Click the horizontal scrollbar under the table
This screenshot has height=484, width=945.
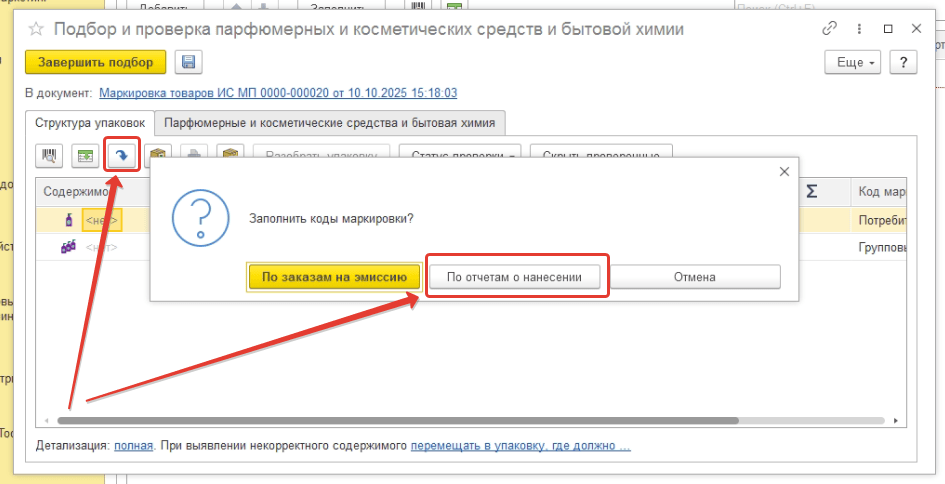(x=400, y=421)
